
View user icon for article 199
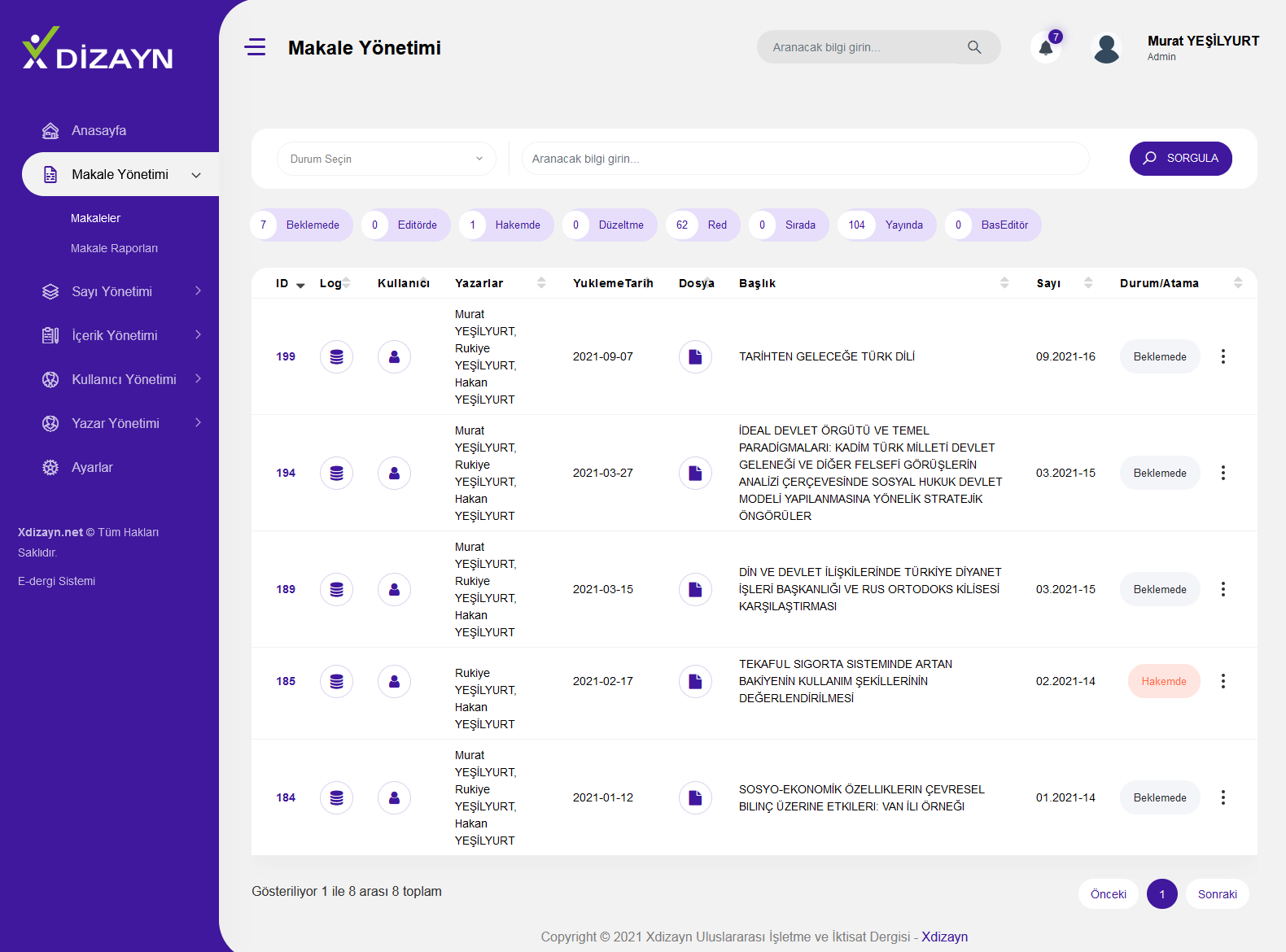[x=394, y=356]
